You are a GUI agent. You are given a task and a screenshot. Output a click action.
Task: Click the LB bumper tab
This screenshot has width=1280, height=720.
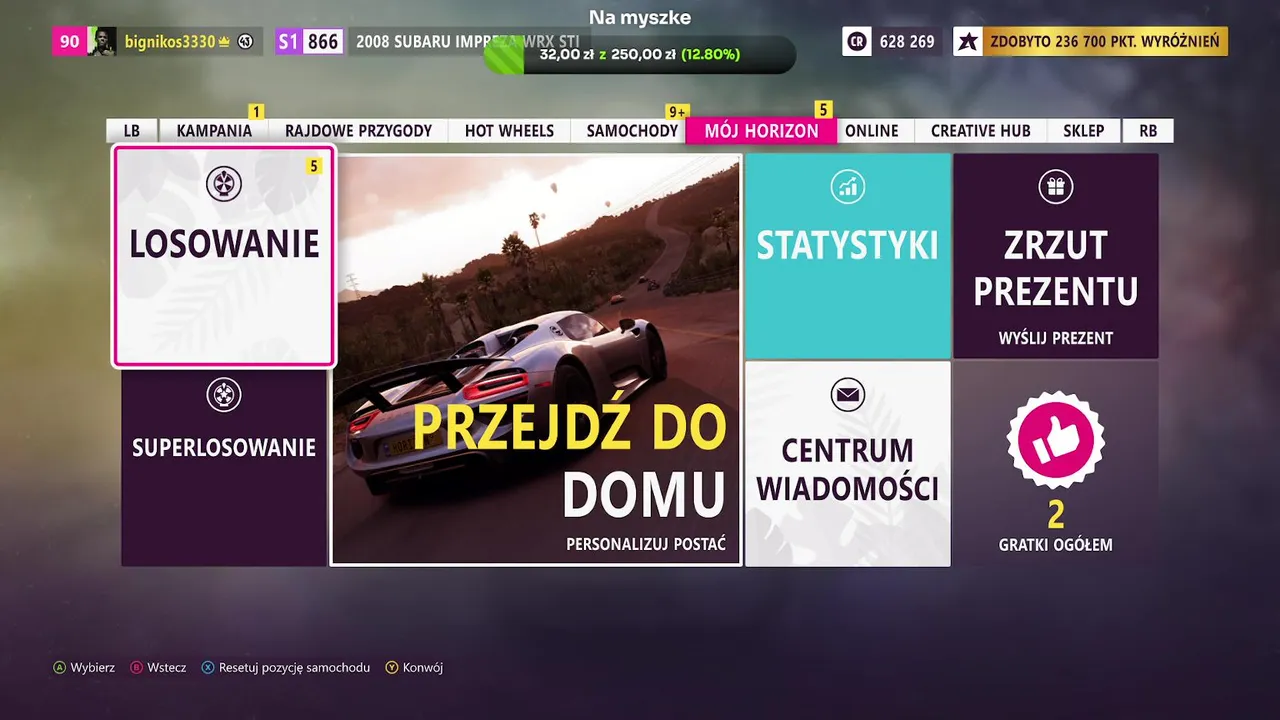coord(132,131)
